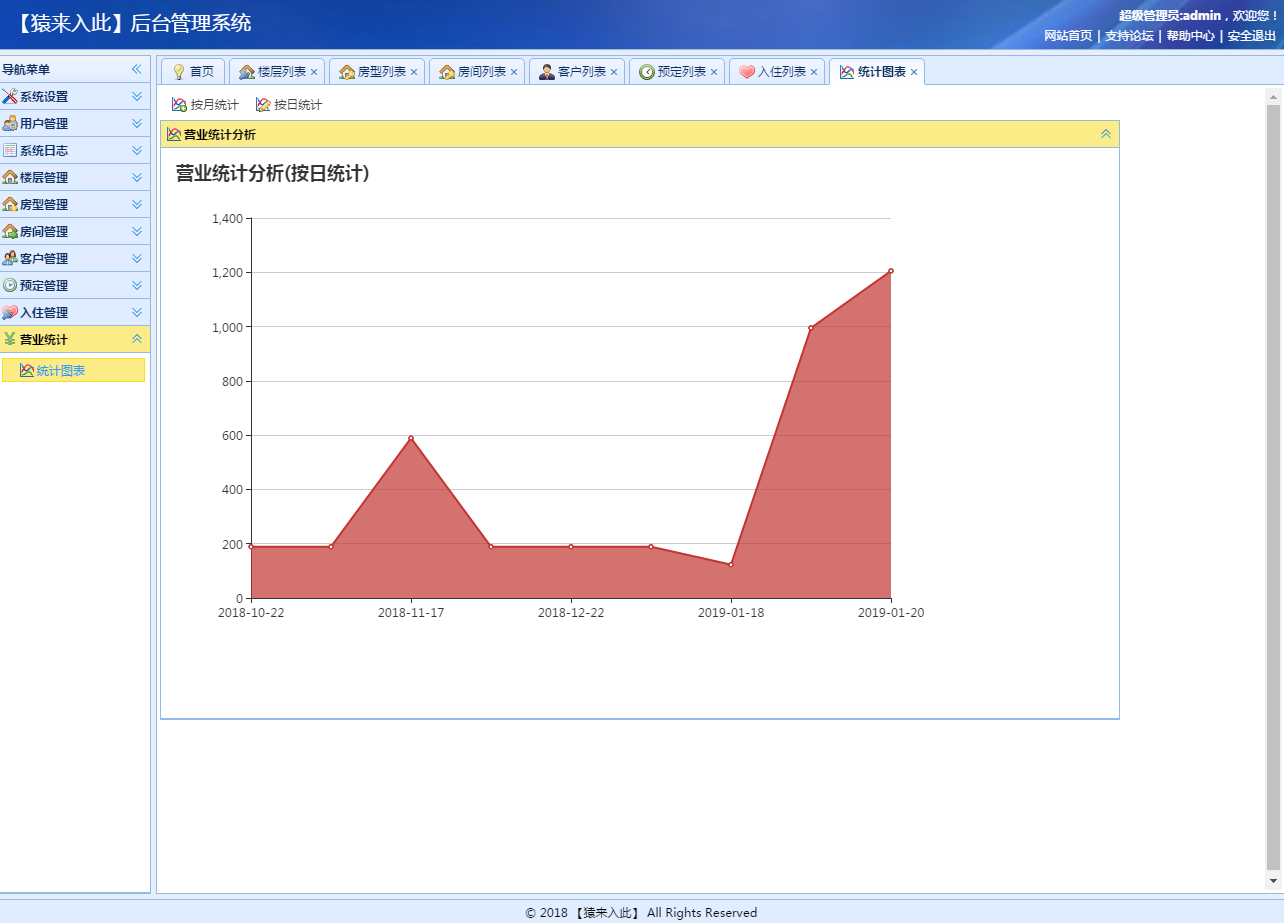The image size is (1284, 923).
Task: Click the 系统日志 log icon
Action: [x=10, y=151]
